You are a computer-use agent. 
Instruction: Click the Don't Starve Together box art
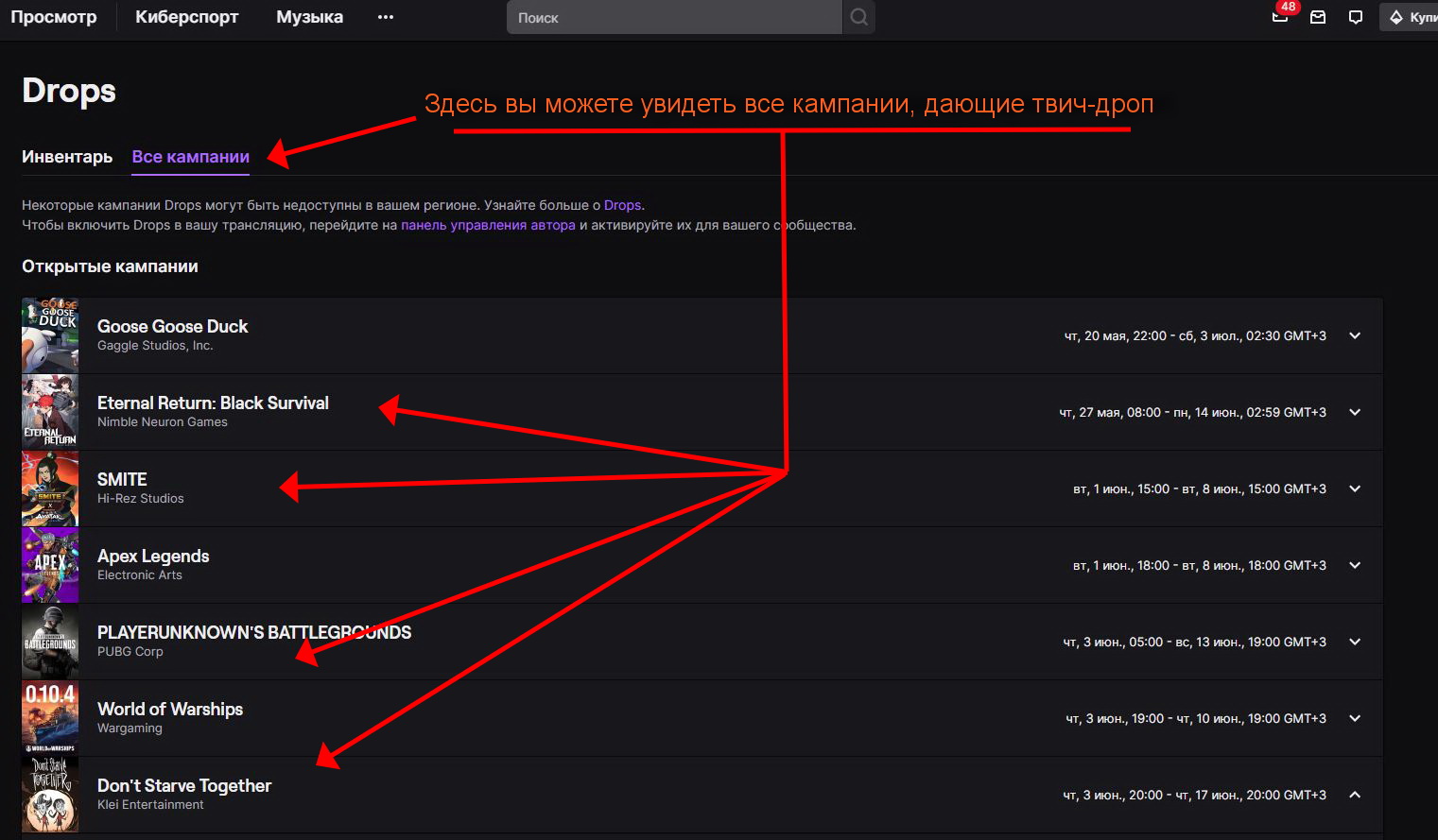point(50,795)
